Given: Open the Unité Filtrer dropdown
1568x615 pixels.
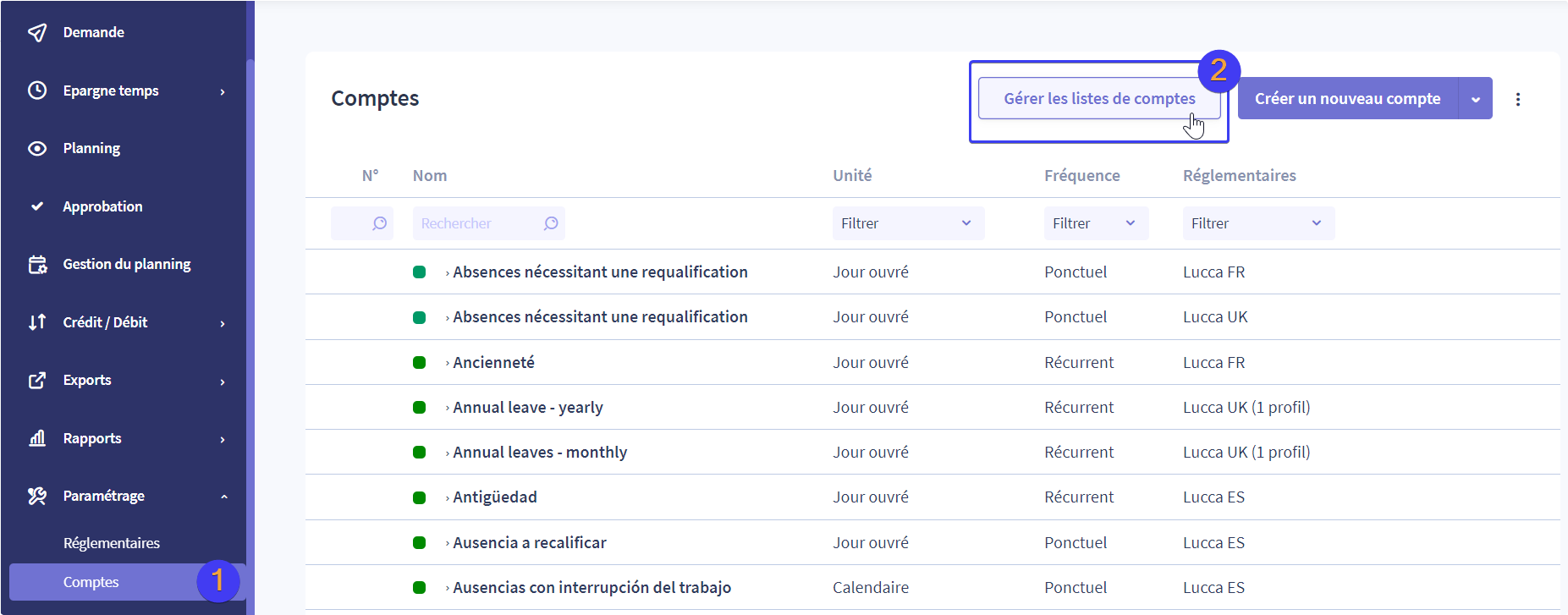Looking at the screenshot, I should (x=908, y=223).
